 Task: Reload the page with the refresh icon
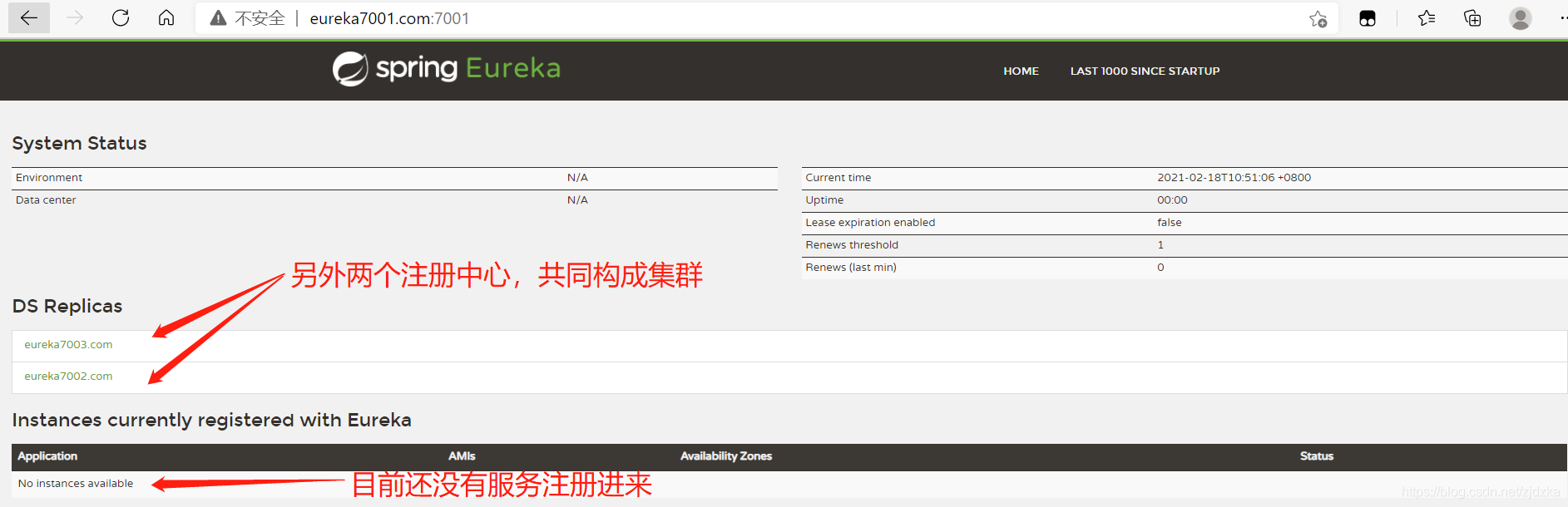coord(121,17)
